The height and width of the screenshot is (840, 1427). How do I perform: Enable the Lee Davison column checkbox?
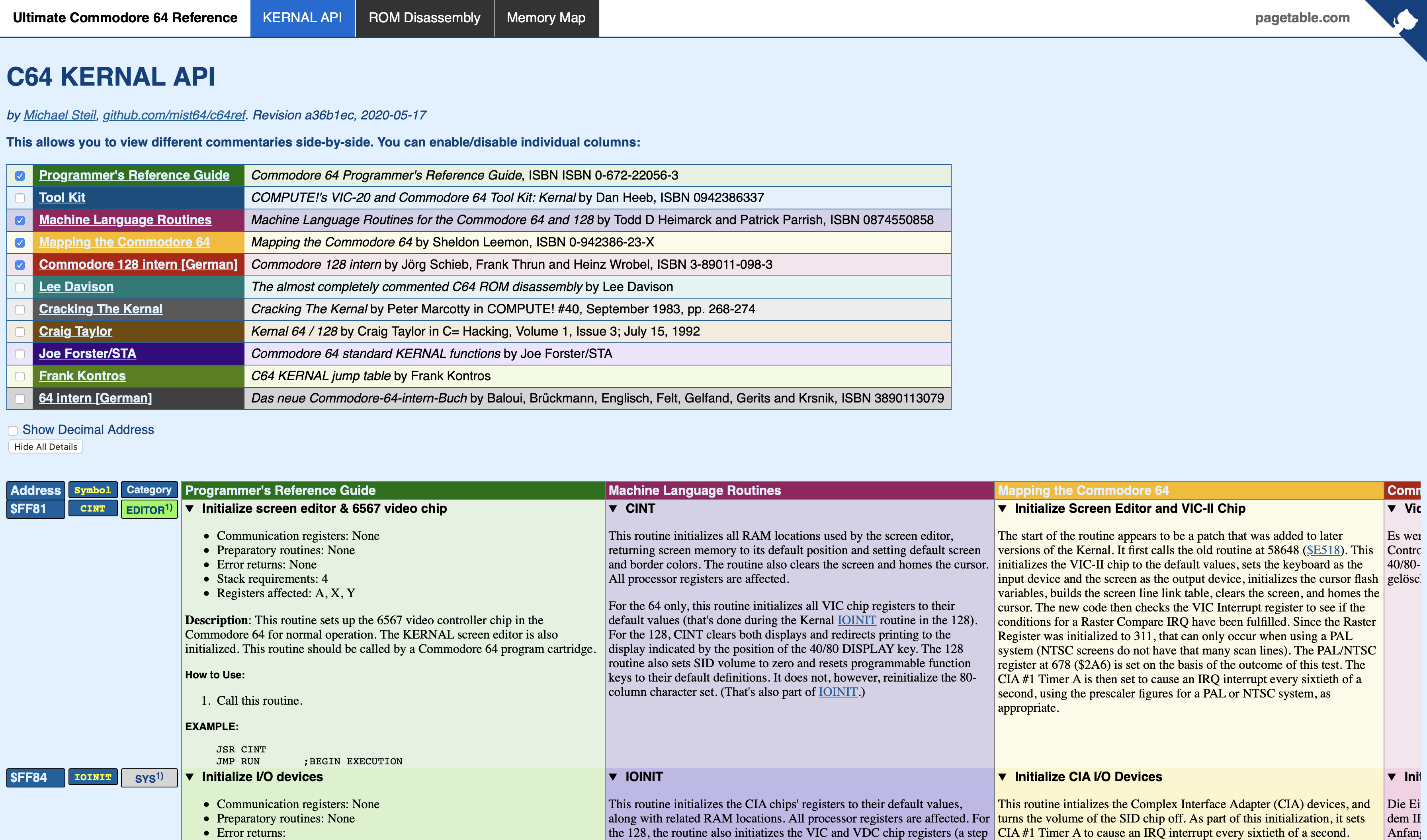pyautogui.click(x=20, y=287)
